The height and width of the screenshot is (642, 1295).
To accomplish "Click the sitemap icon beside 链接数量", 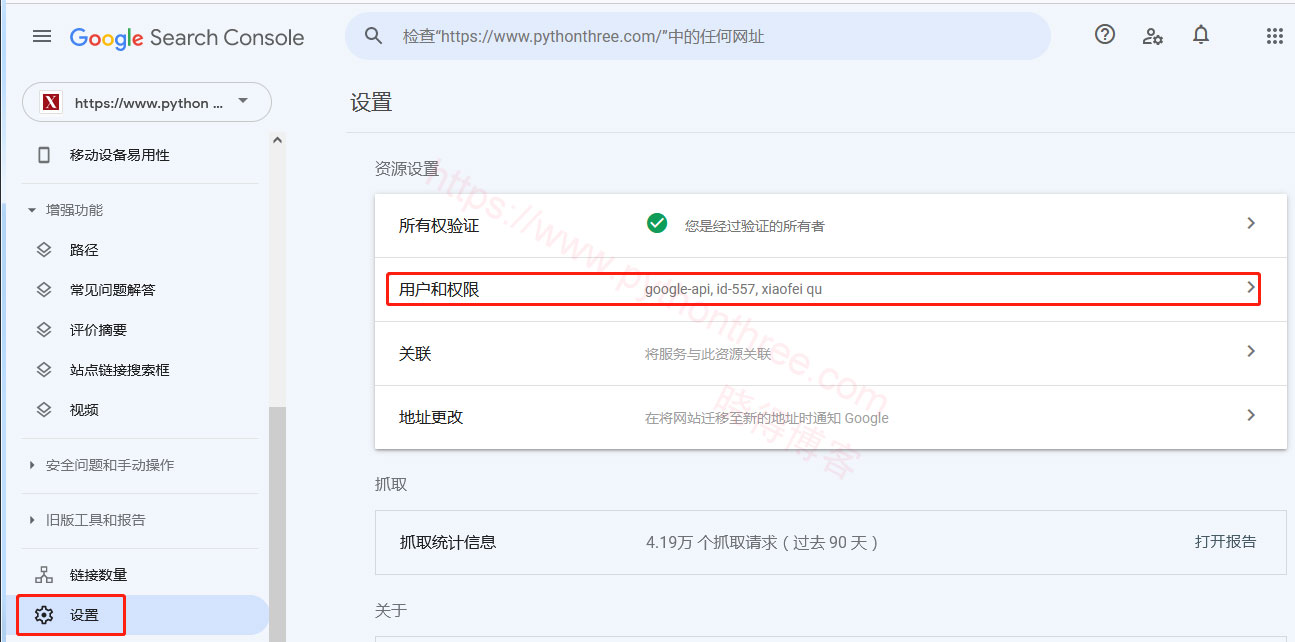I will tap(44, 575).
